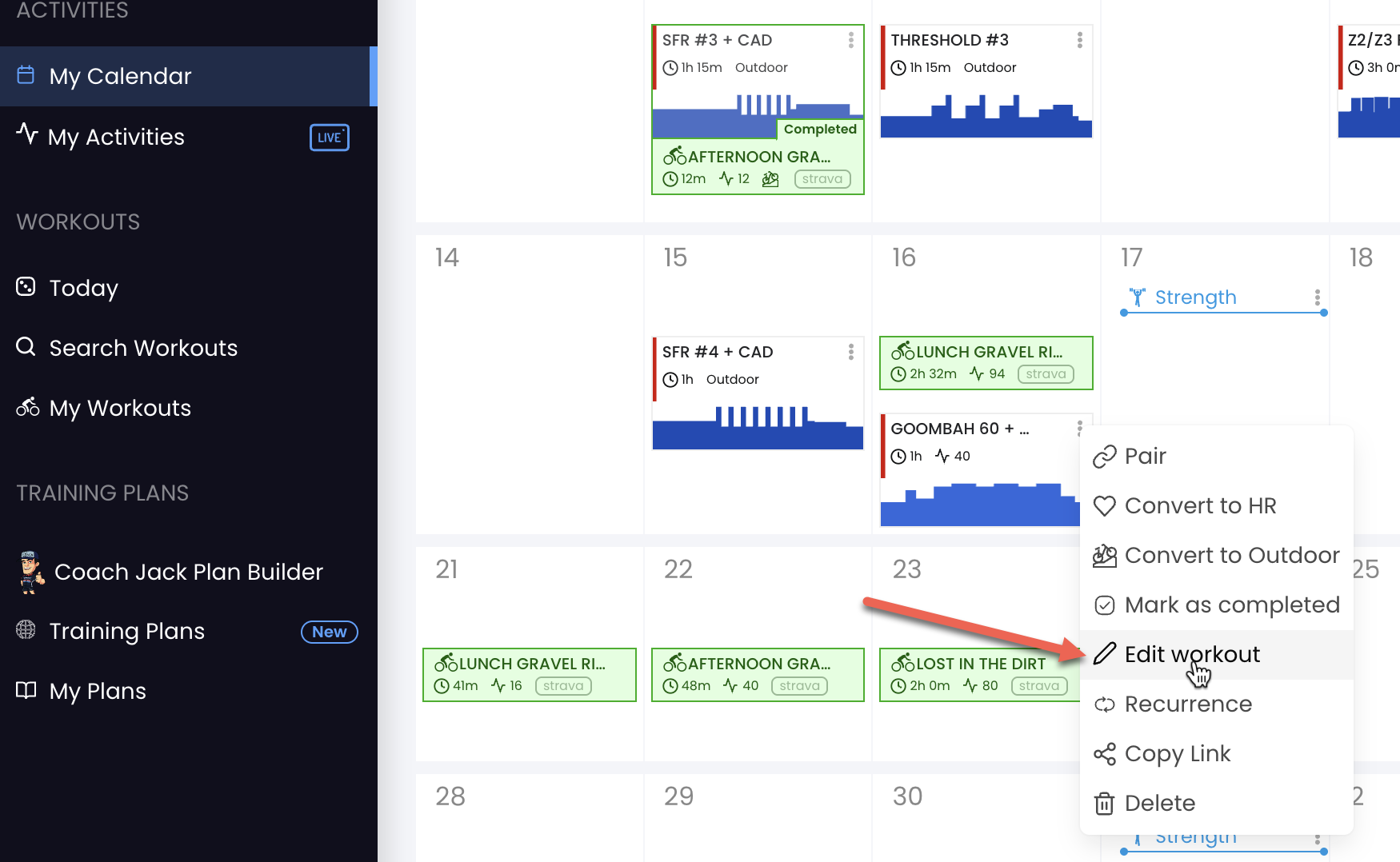Image resolution: width=1400 pixels, height=862 pixels.
Task: Click the heart icon for Convert to HR
Action: (x=1104, y=506)
